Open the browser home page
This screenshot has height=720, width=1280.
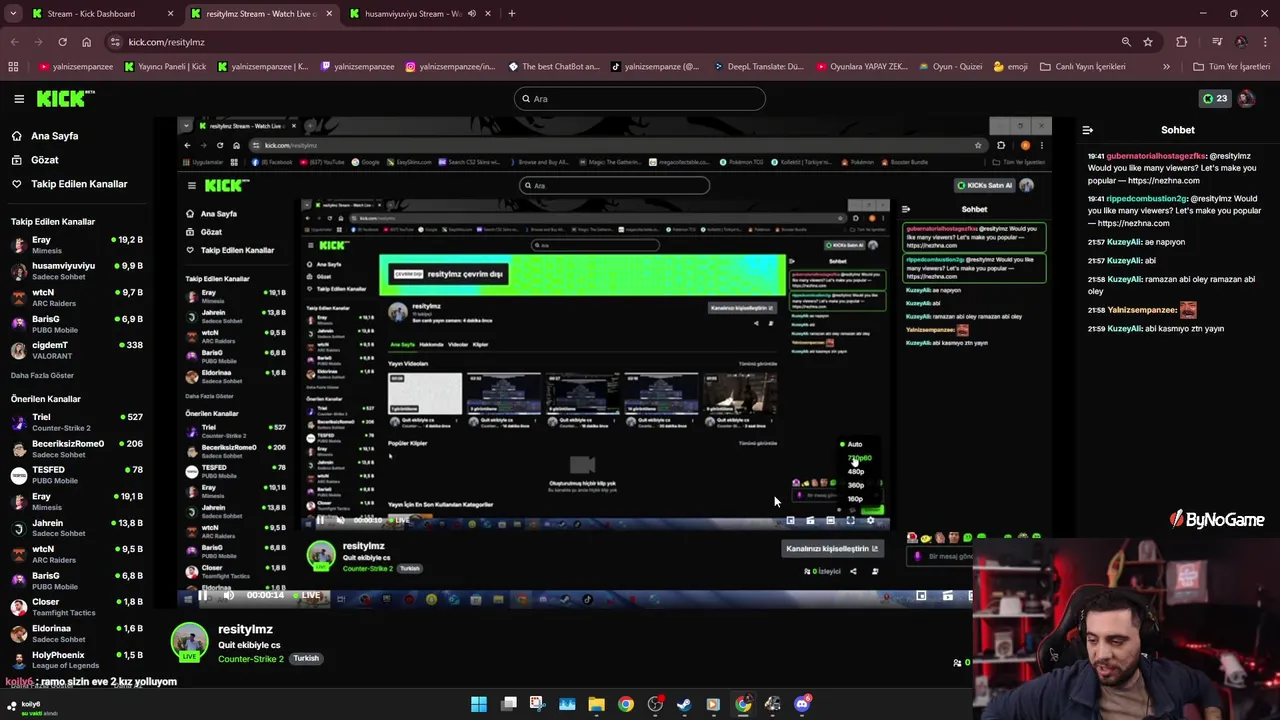tap(86, 42)
